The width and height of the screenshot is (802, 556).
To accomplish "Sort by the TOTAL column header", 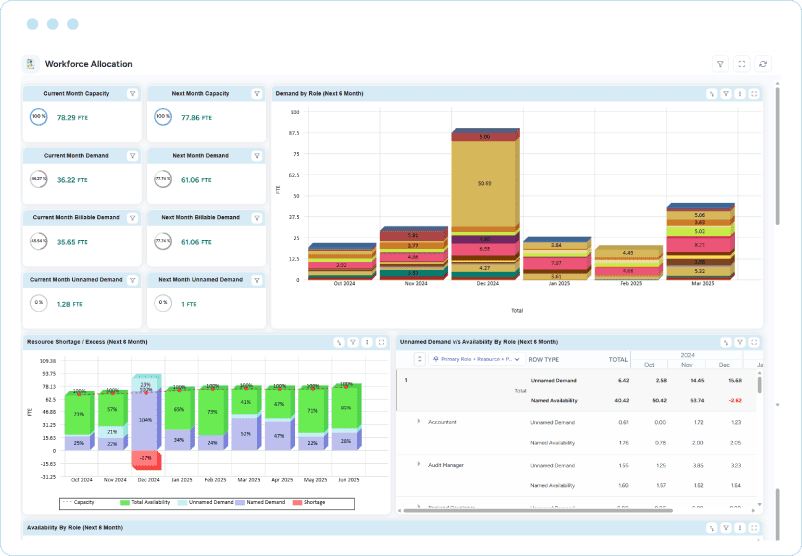I will 618,360.
